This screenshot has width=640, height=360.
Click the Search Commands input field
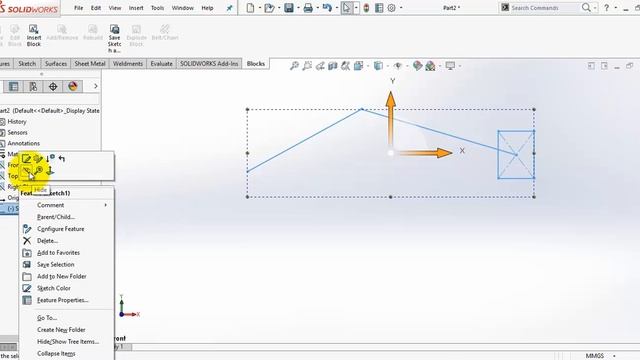coord(545,8)
